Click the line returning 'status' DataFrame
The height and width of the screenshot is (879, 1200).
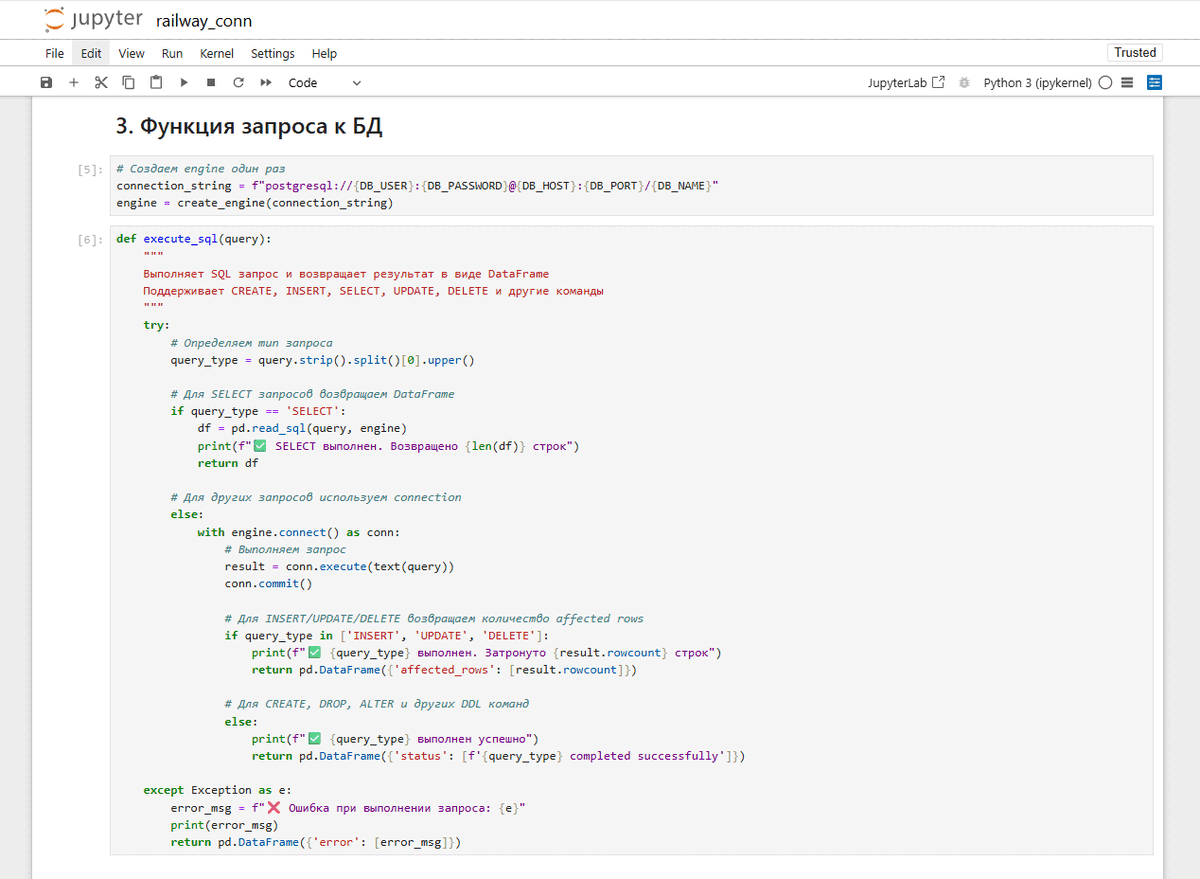coord(498,756)
